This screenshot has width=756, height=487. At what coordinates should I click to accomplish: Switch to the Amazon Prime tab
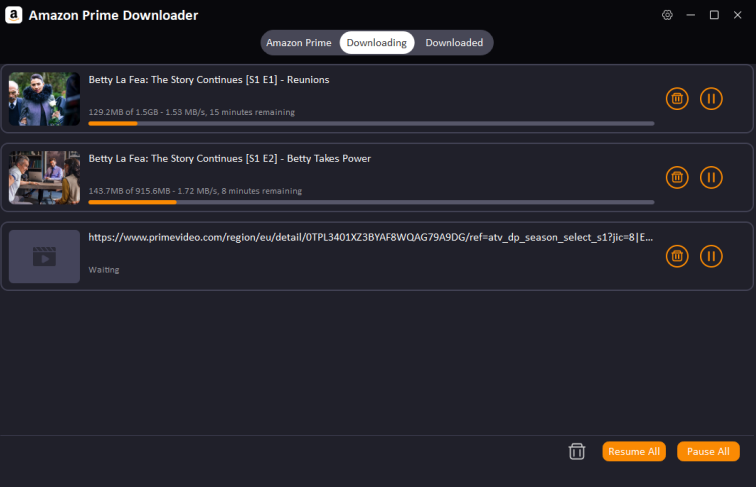298,43
